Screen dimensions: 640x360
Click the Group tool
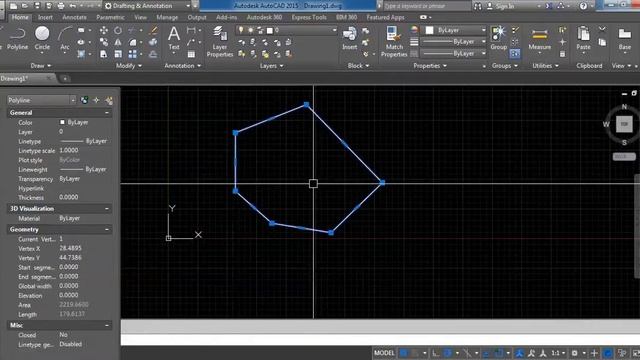498,38
